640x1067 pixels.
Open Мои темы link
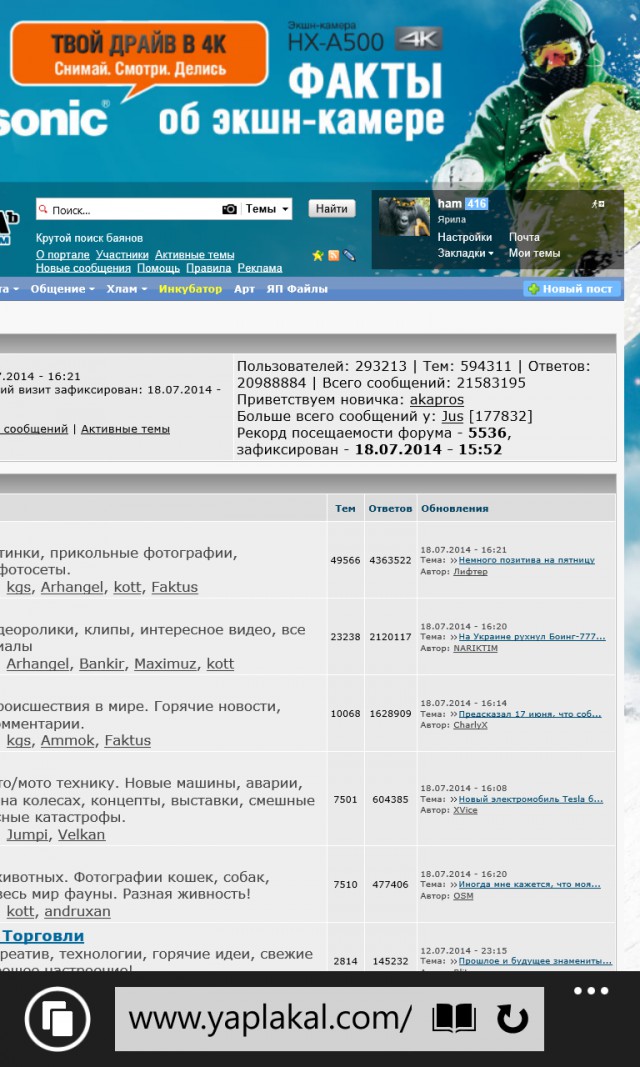pos(535,253)
